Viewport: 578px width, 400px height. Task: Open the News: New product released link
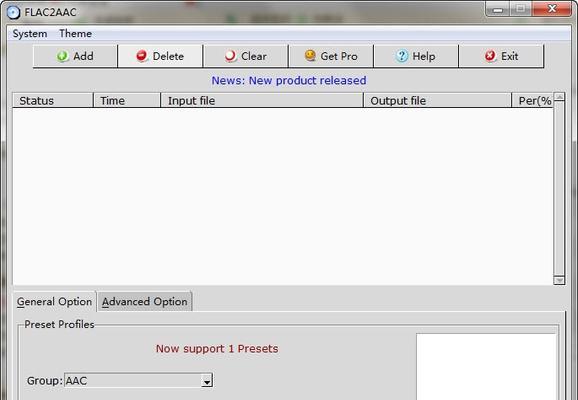[x=289, y=80]
